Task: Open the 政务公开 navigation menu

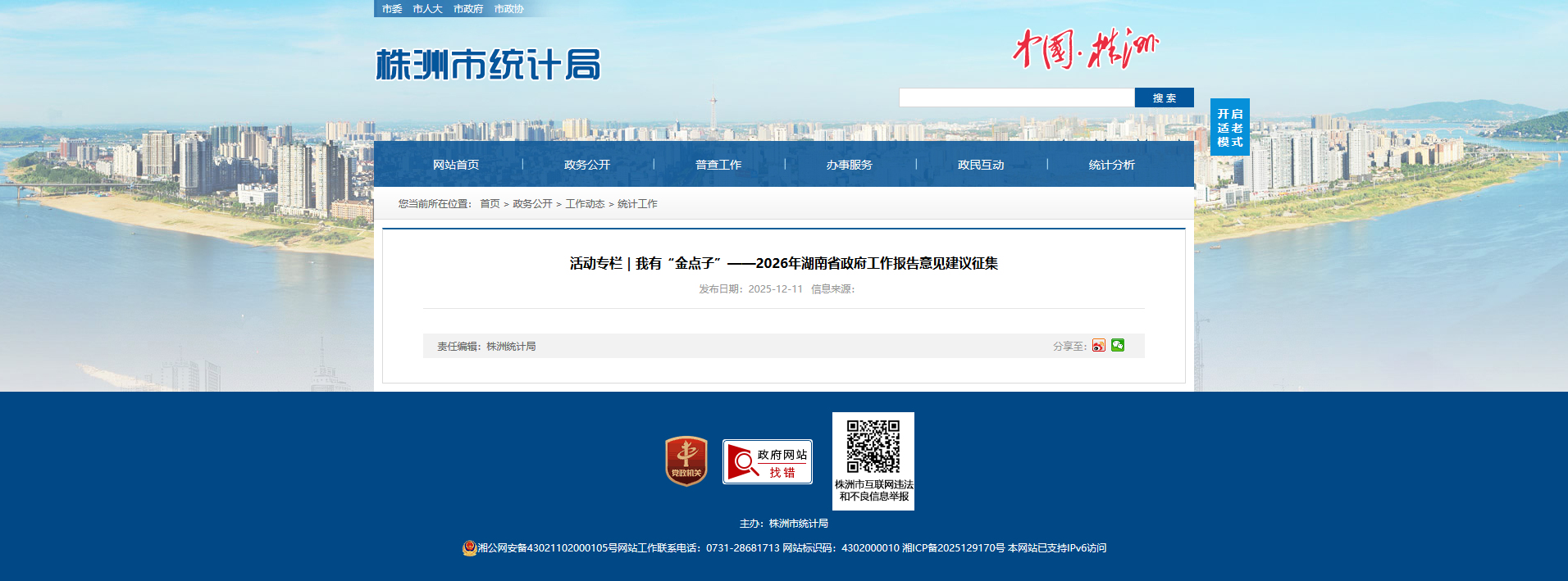Action: 587,165
